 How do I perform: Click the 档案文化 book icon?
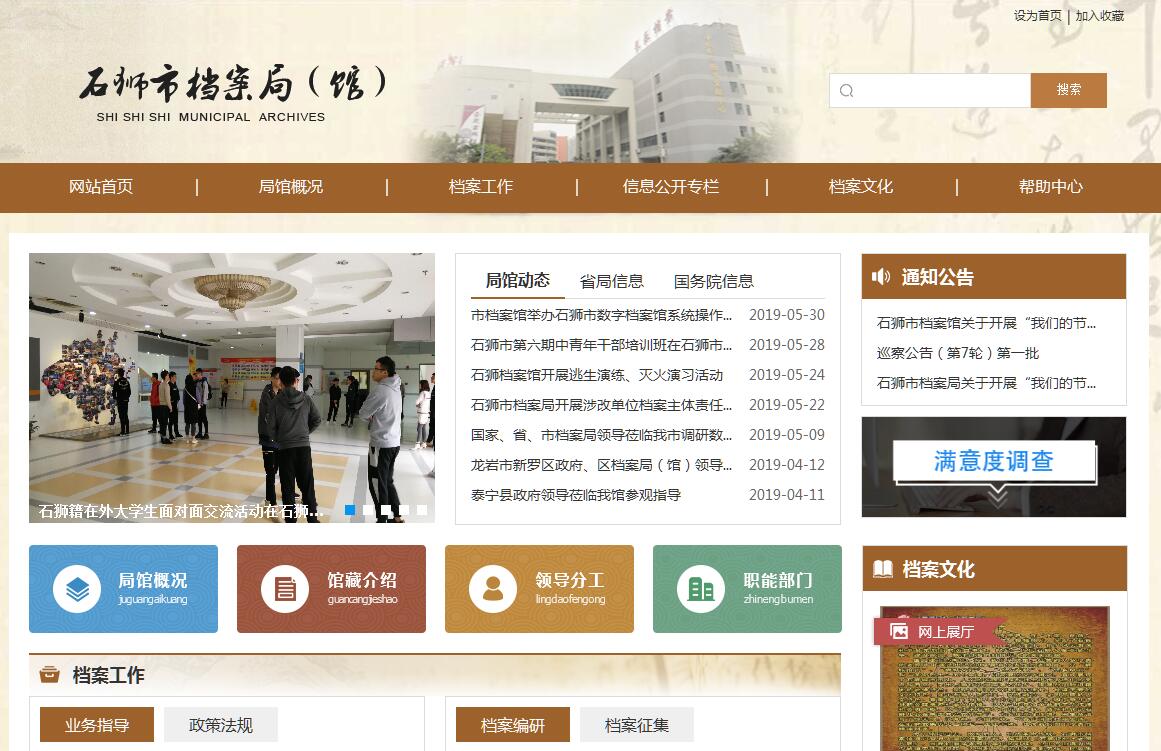(883, 569)
